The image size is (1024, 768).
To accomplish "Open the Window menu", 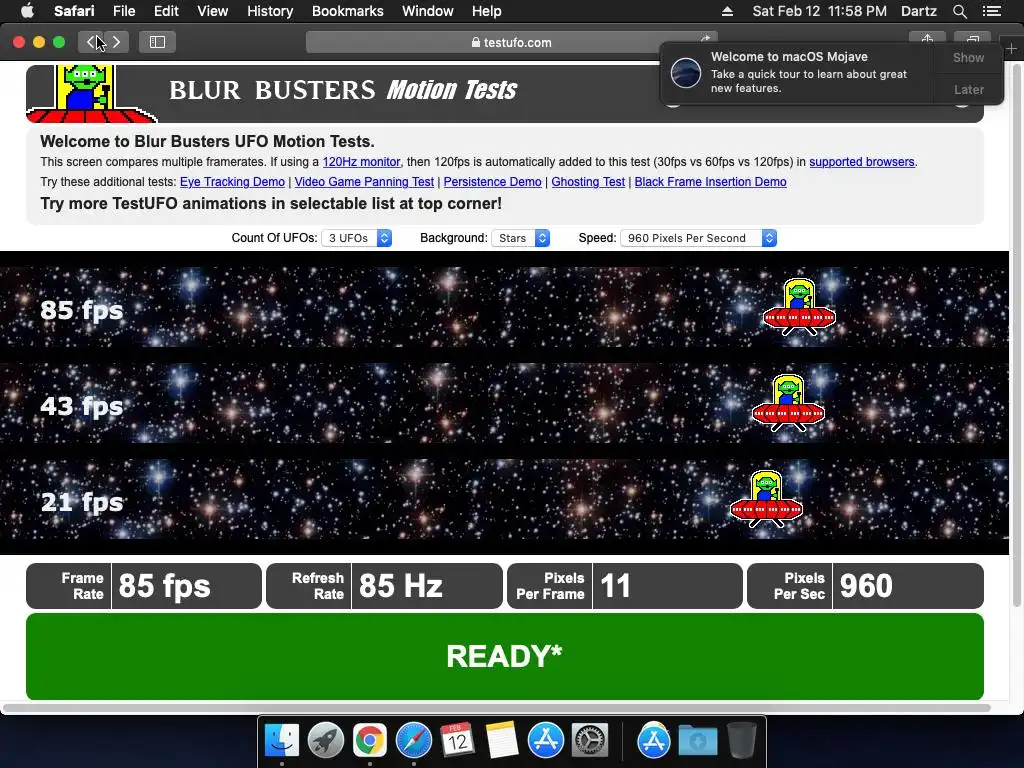I will pos(428,11).
